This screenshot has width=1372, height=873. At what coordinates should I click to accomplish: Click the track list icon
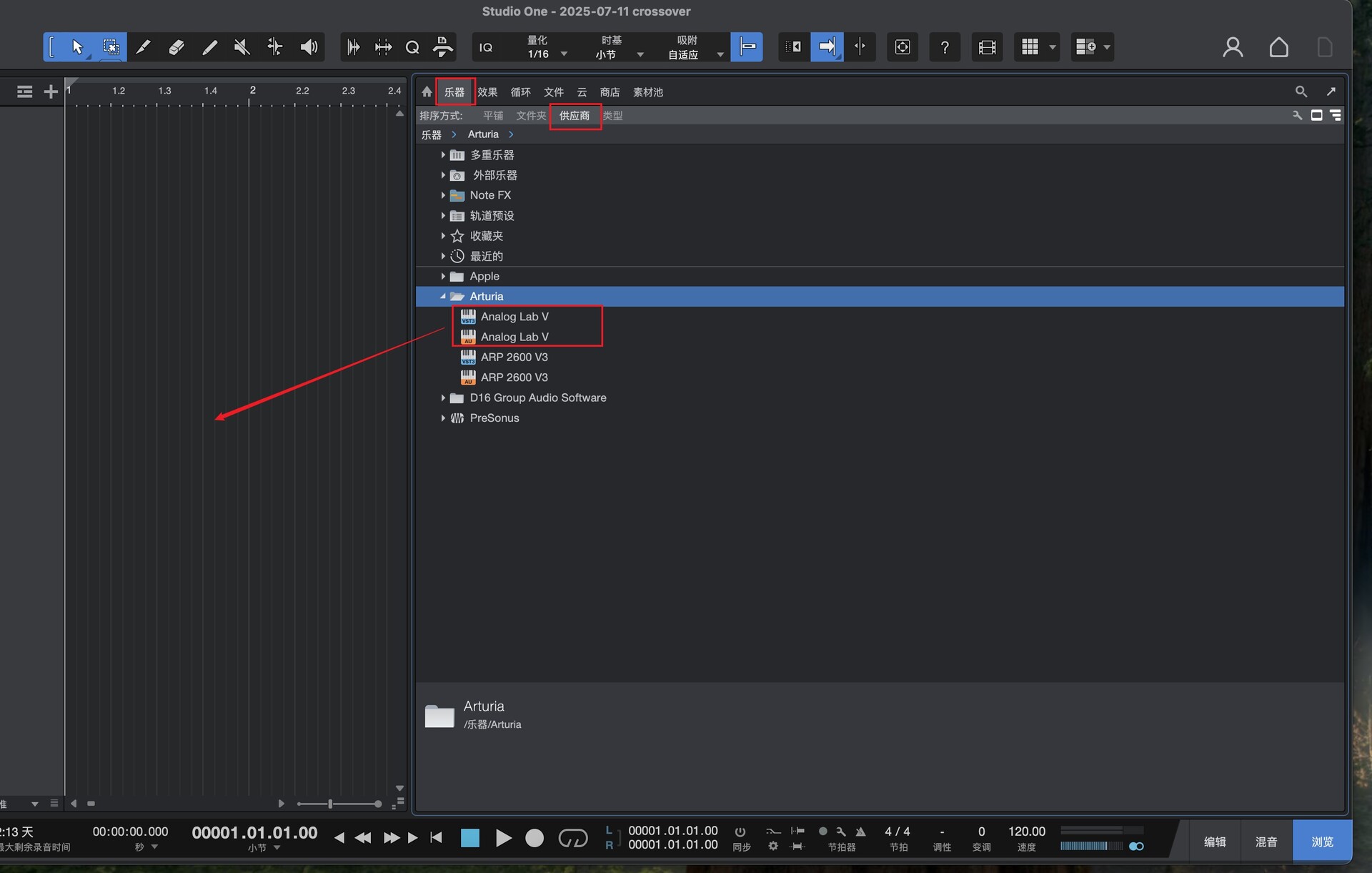[x=24, y=92]
